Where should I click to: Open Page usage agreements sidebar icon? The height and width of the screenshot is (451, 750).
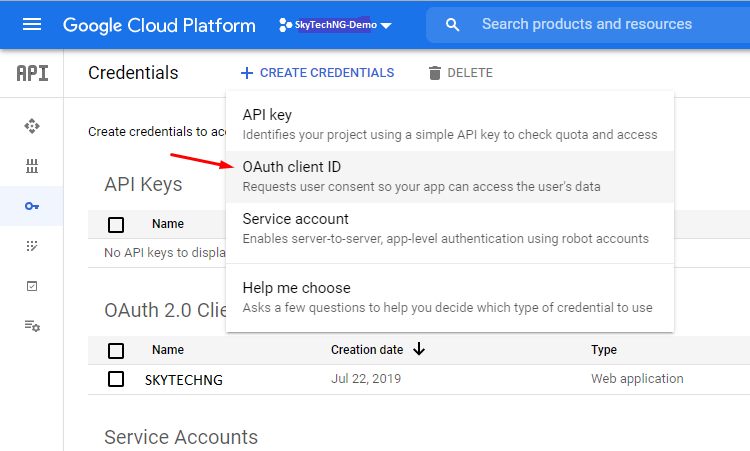click(32, 326)
